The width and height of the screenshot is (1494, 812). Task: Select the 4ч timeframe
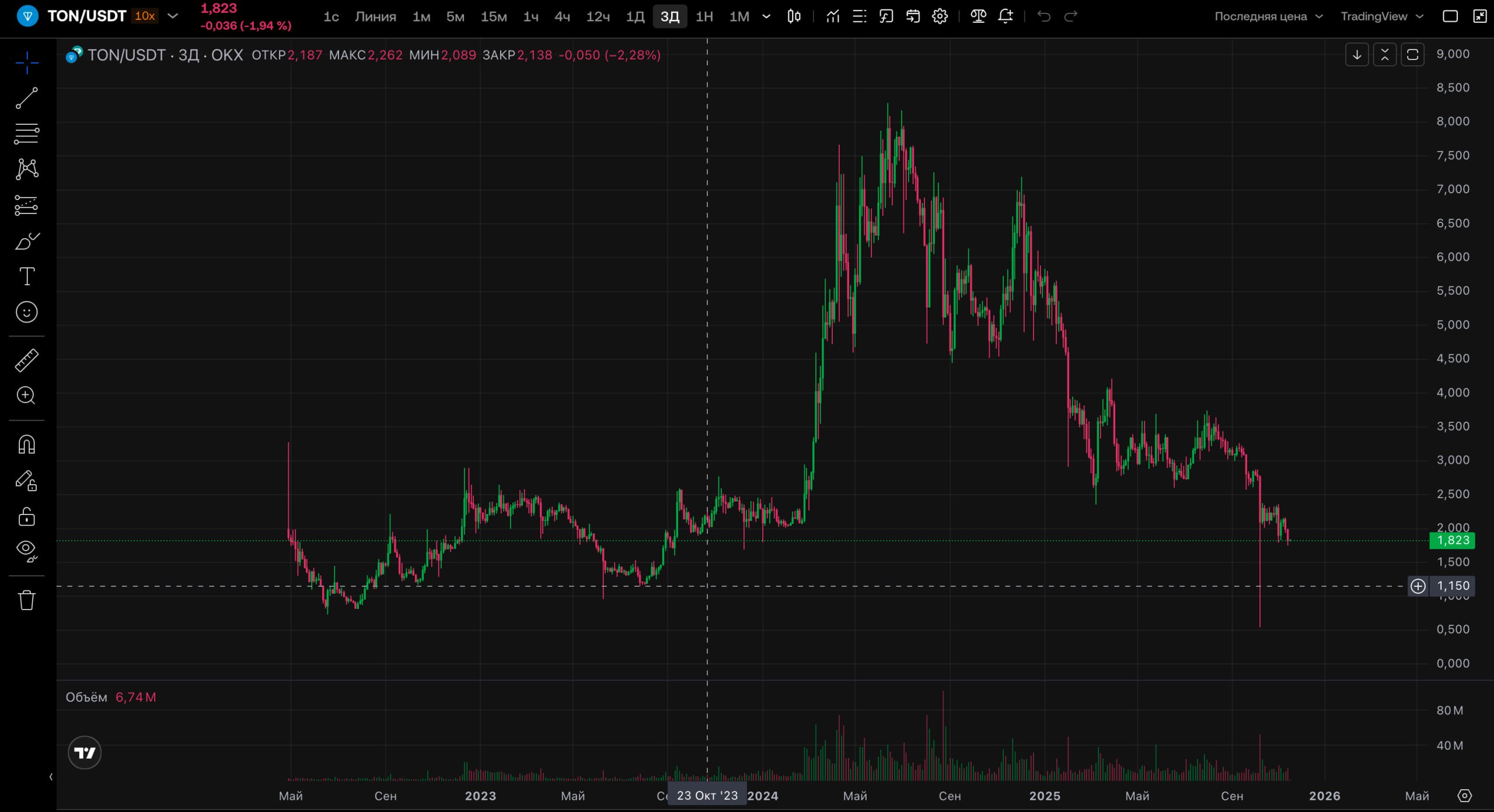pyautogui.click(x=561, y=16)
